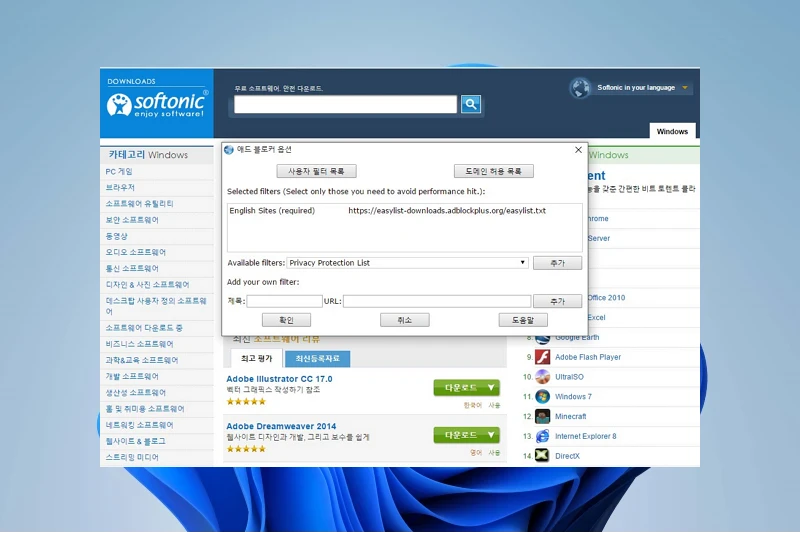Open the UltraISO link
The width and height of the screenshot is (800, 533).
pyautogui.click(x=569, y=377)
